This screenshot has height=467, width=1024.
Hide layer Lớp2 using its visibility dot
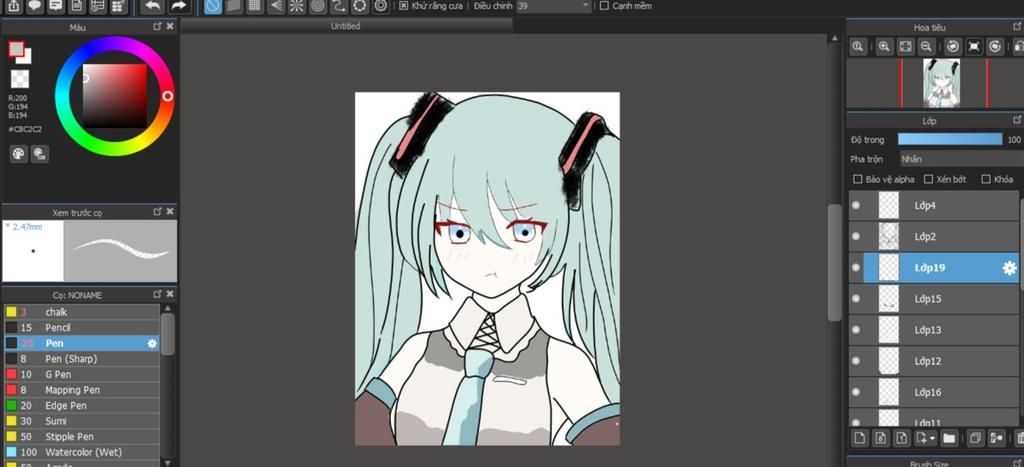pos(856,236)
